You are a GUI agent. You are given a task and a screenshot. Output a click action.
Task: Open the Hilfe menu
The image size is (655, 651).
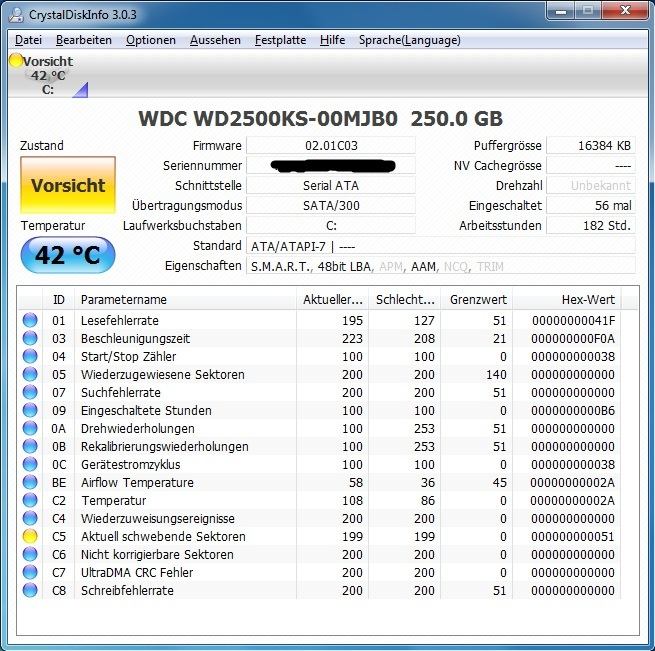tap(333, 40)
